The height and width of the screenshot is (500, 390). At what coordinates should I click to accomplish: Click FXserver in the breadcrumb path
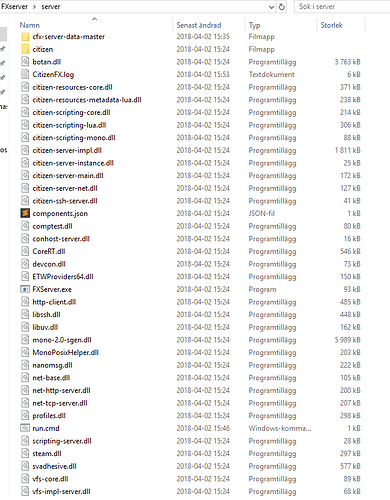(x=14, y=7)
